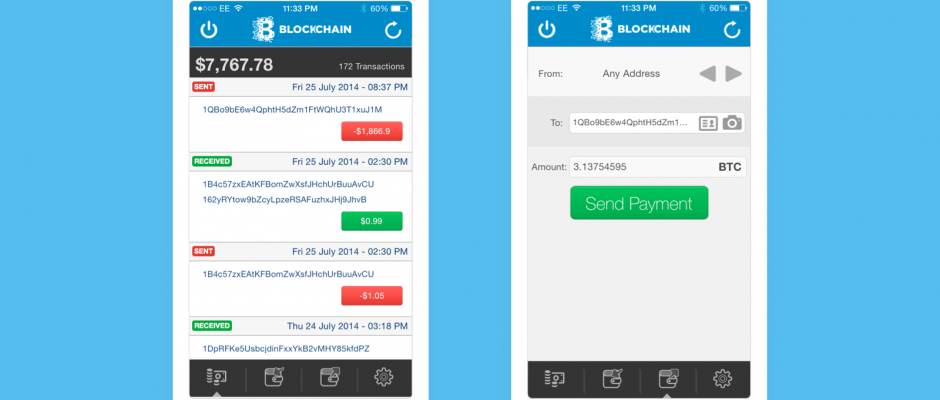Open the address book icon in To field
This screenshot has width=940, height=400.
[708, 123]
